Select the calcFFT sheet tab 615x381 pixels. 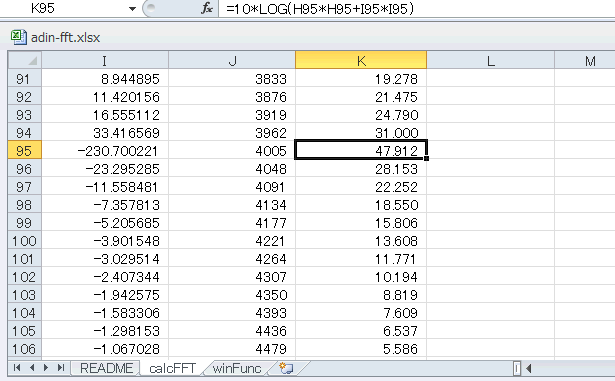[173, 368]
